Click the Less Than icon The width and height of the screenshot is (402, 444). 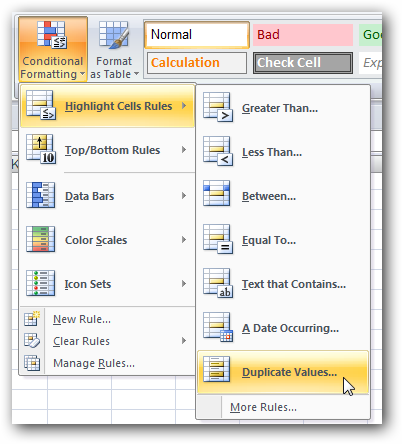pos(218,151)
